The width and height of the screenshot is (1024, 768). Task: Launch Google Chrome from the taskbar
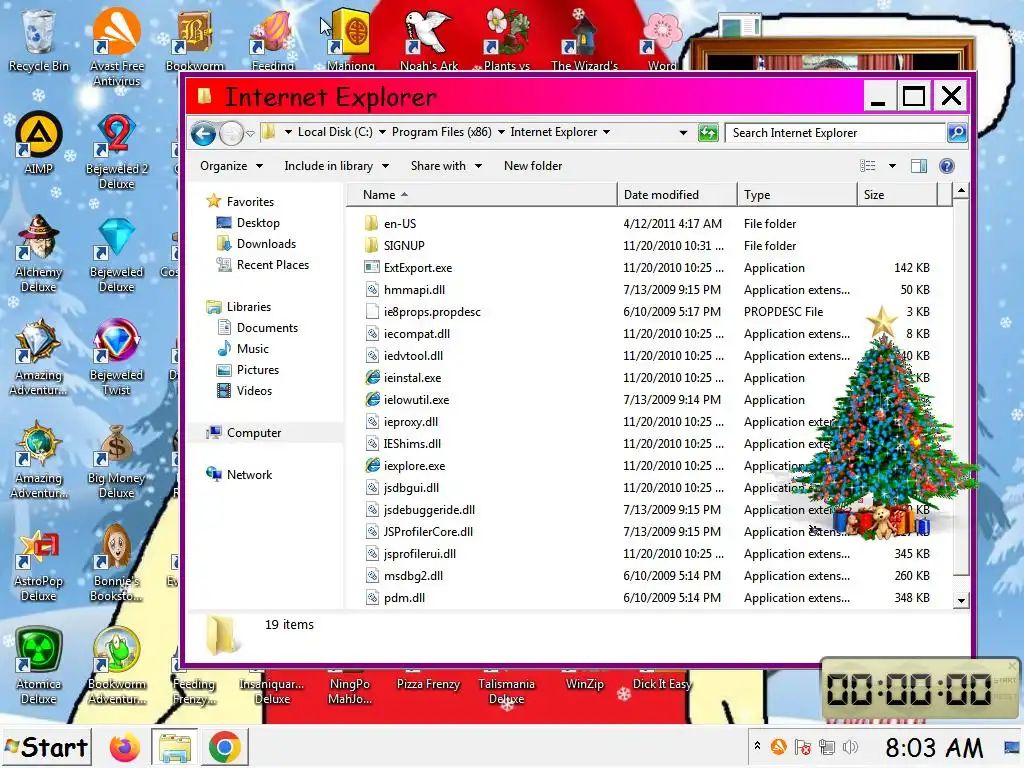coord(225,747)
